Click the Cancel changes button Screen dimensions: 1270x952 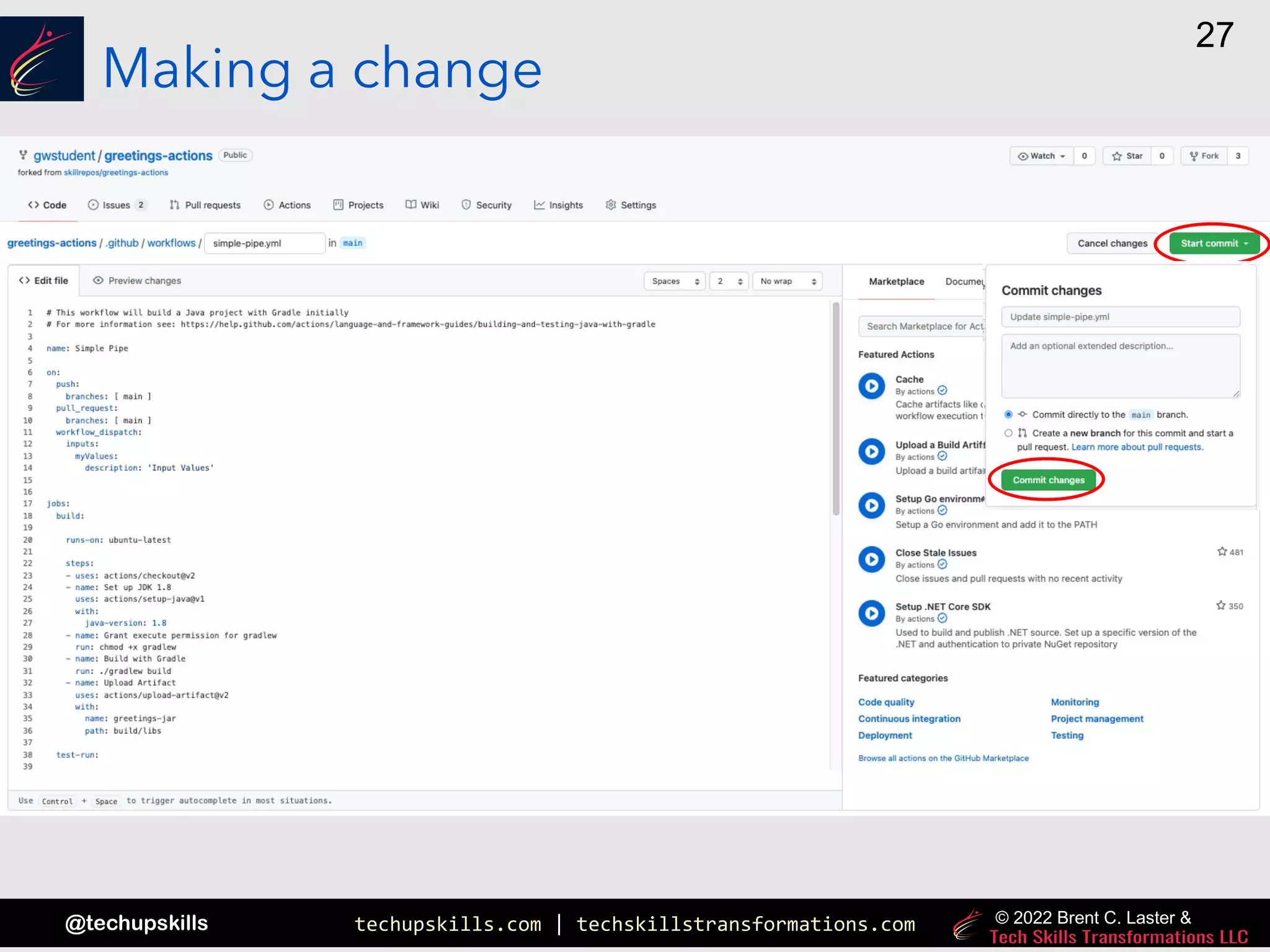(x=1112, y=244)
